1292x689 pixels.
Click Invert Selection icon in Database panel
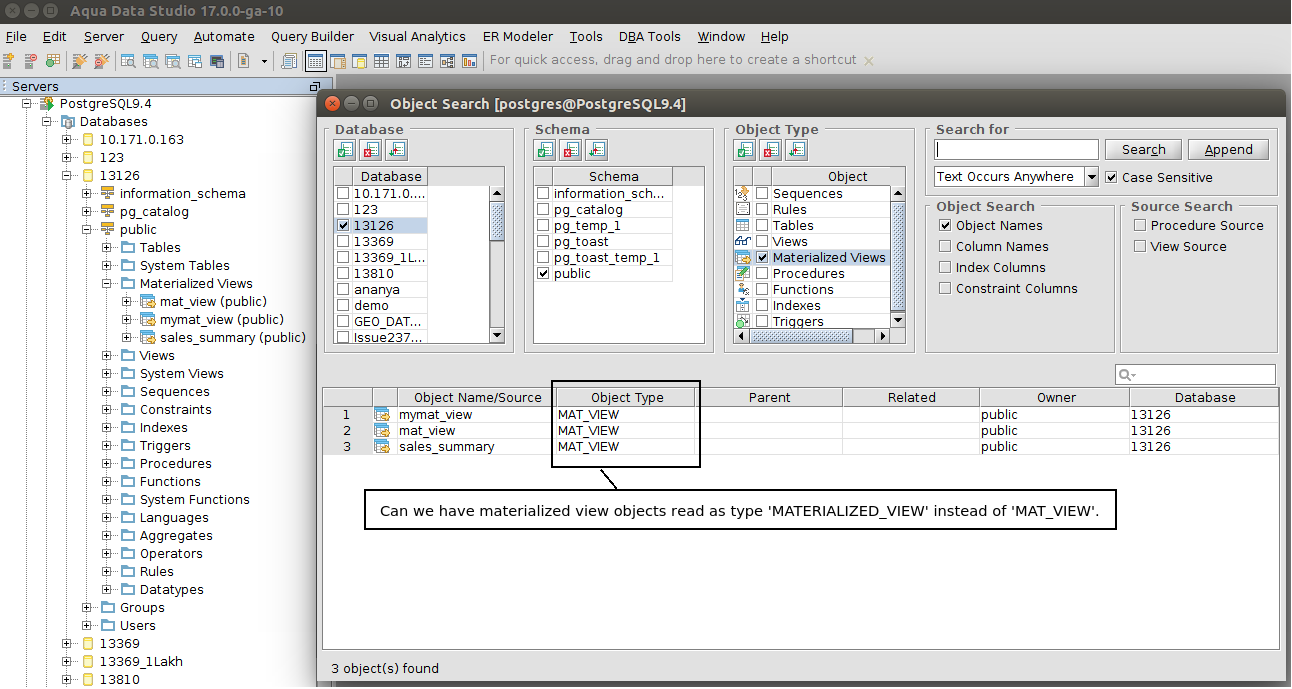397,150
